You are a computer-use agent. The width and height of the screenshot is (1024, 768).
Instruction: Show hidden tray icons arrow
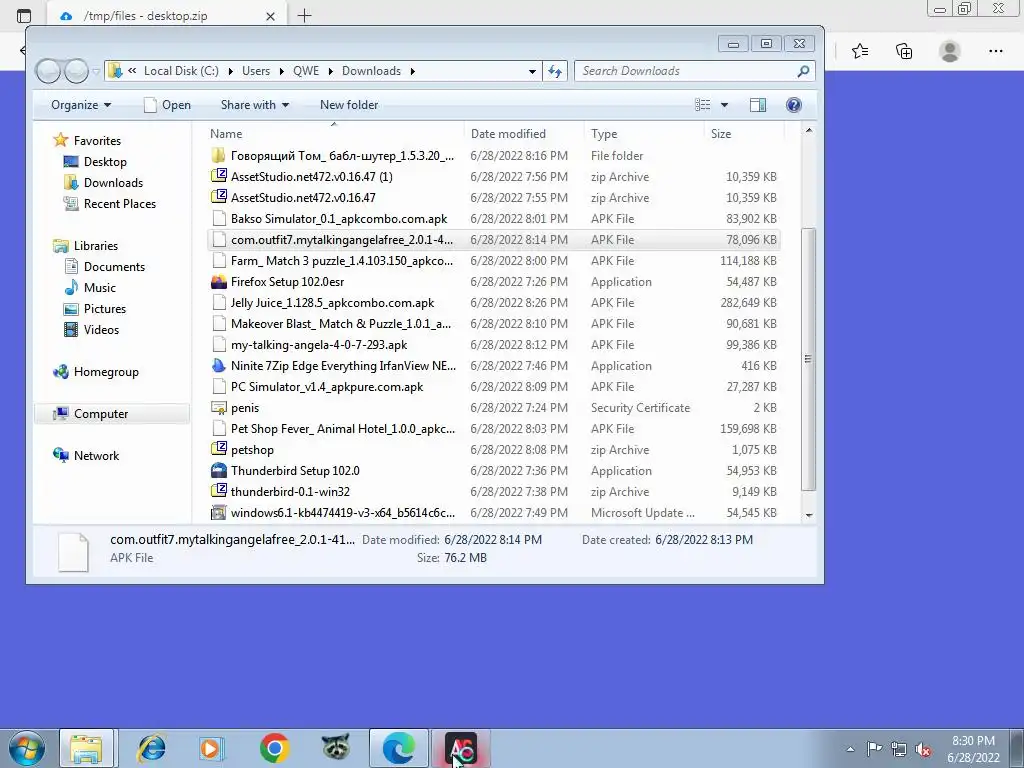tap(850, 749)
